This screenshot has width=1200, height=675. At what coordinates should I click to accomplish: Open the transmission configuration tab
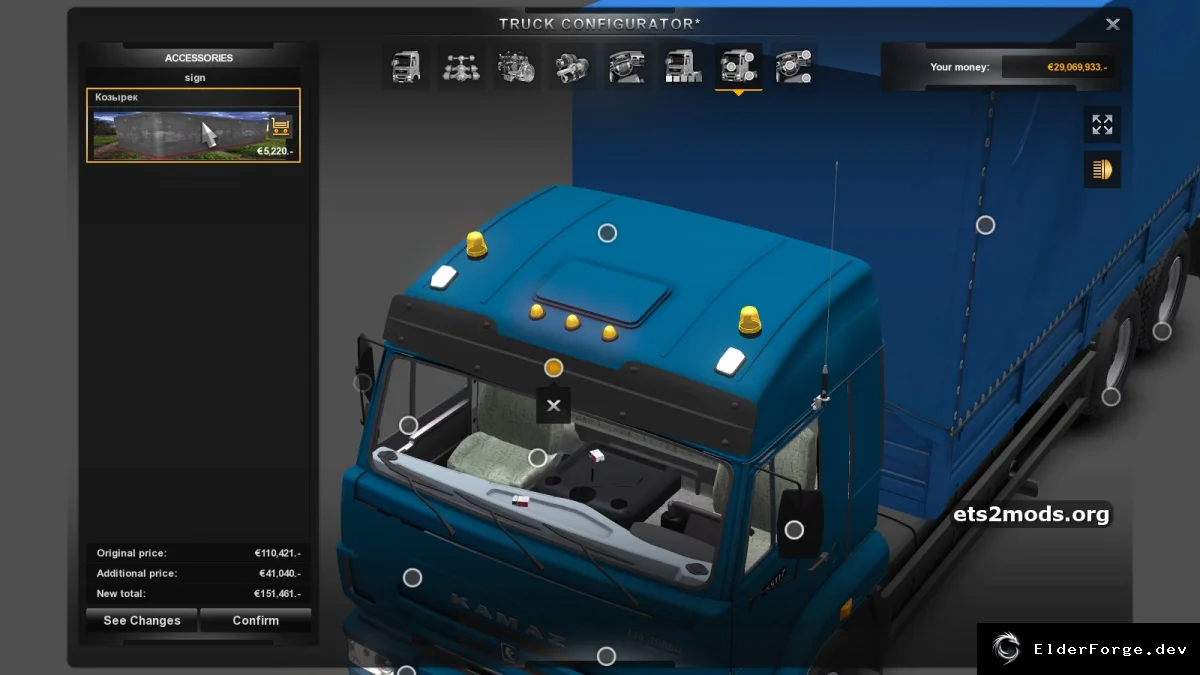coord(572,67)
